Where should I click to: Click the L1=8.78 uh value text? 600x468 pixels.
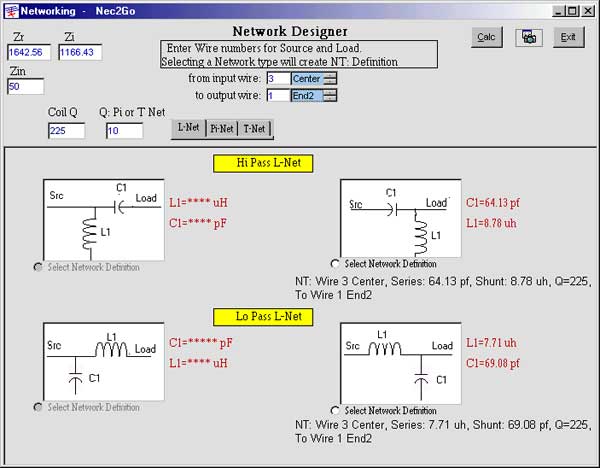click(x=491, y=223)
